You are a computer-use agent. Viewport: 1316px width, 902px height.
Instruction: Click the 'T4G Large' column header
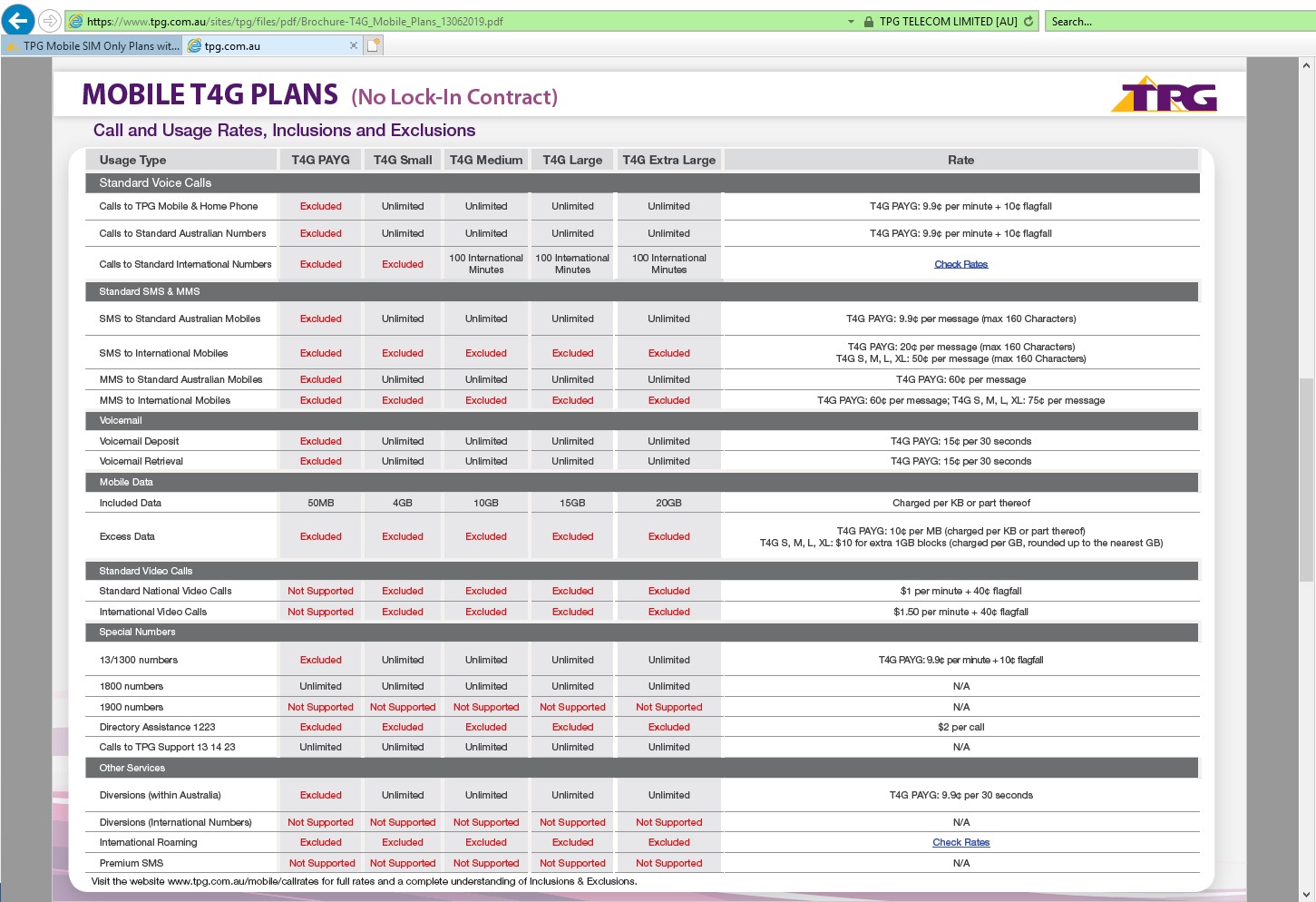[572, 160]
